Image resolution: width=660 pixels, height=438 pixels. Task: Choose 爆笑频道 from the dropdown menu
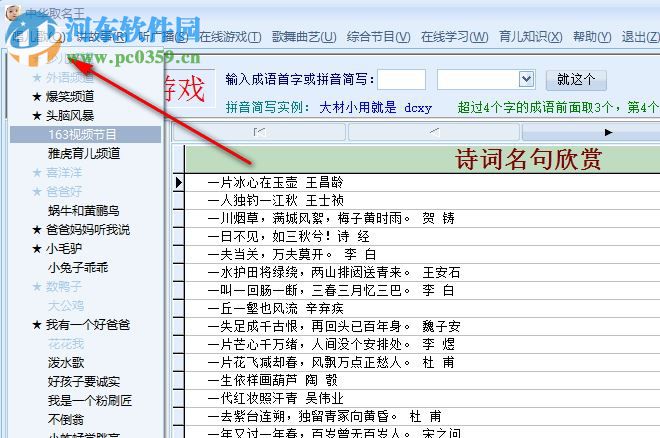point(85,96)
